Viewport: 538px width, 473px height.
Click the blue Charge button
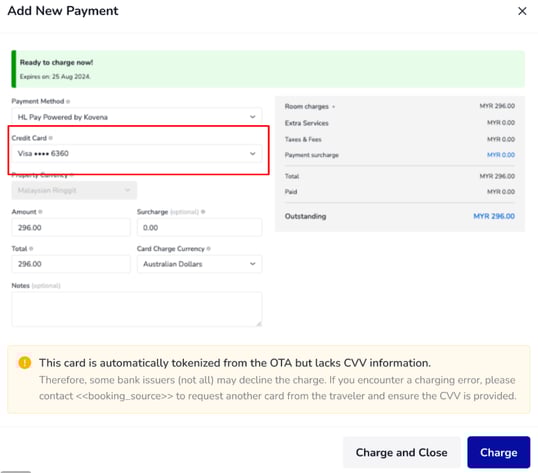tap(499, 452)
